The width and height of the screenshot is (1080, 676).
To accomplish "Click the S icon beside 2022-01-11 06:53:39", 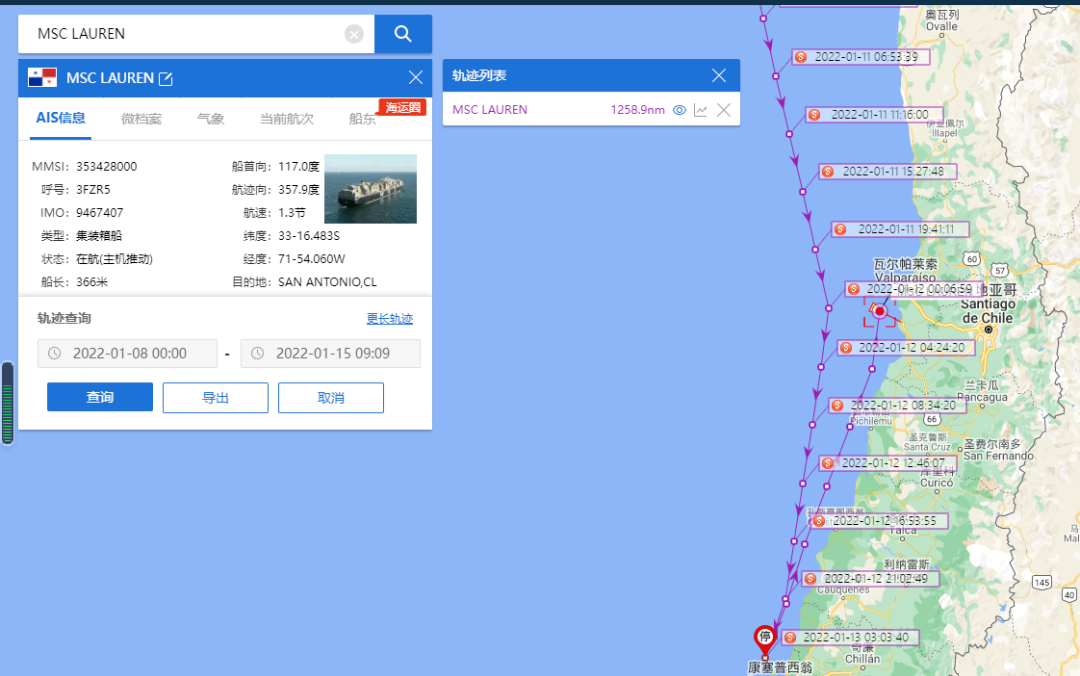I will click(x=800, y=57).
